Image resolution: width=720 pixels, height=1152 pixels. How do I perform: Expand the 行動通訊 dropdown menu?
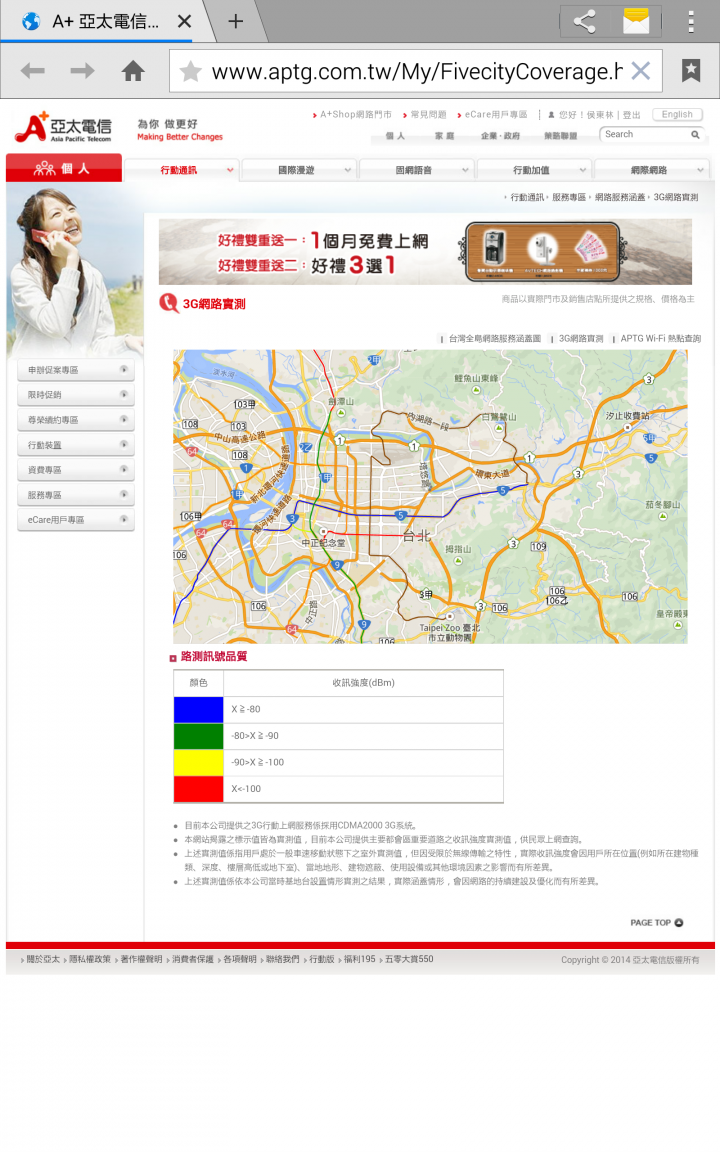[x=181, y=170]
